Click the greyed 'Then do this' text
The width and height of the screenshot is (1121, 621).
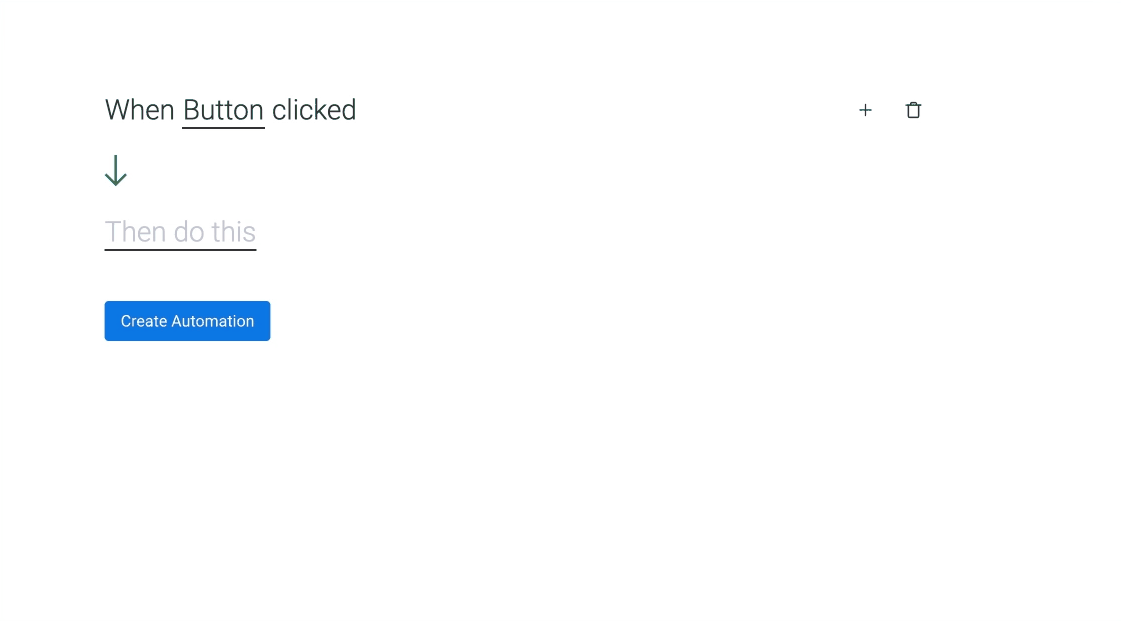tap(180, 232)
